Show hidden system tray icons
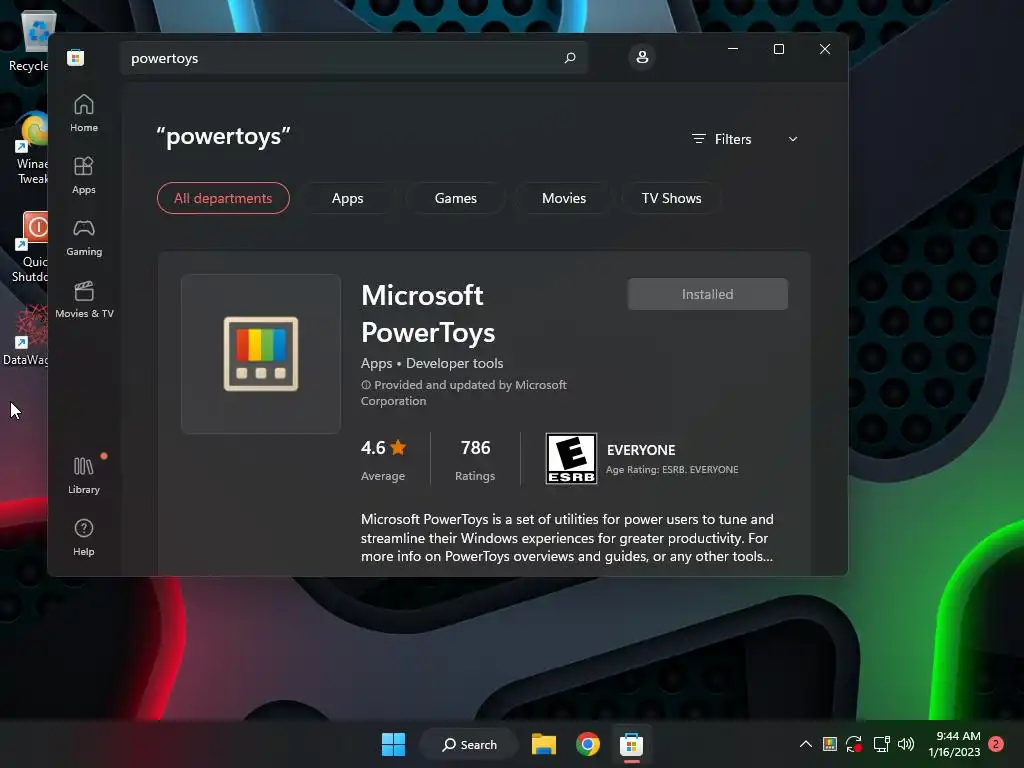This screenshot has width=1024, height=768. pos(806,744)
